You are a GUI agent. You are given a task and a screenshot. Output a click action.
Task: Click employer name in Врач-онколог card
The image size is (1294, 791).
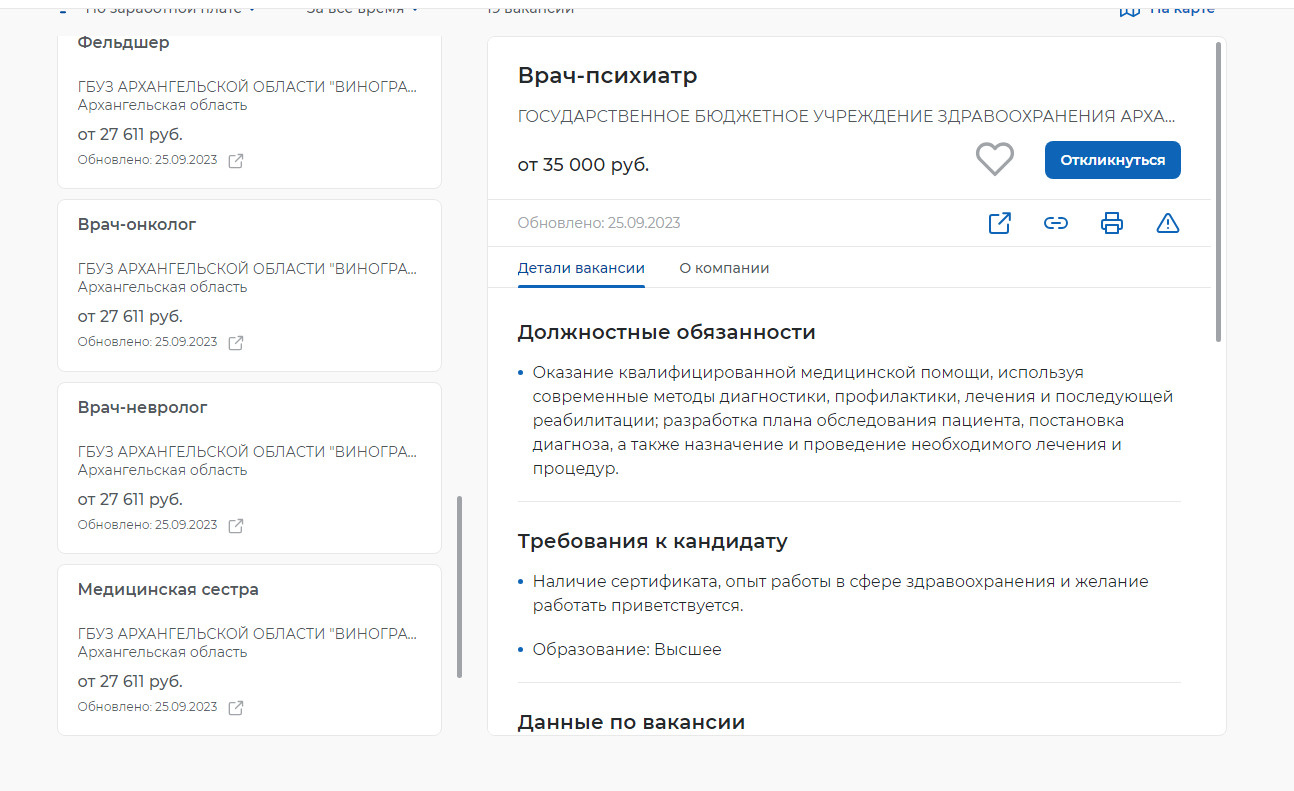coord(247,269)
